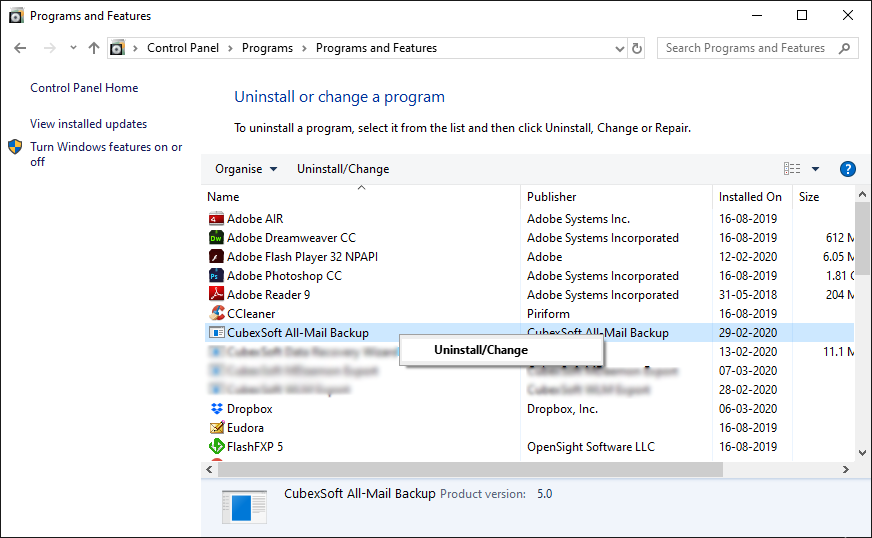
Task: Click the horizontal scrollbar thumb
Action: [470, 470]
